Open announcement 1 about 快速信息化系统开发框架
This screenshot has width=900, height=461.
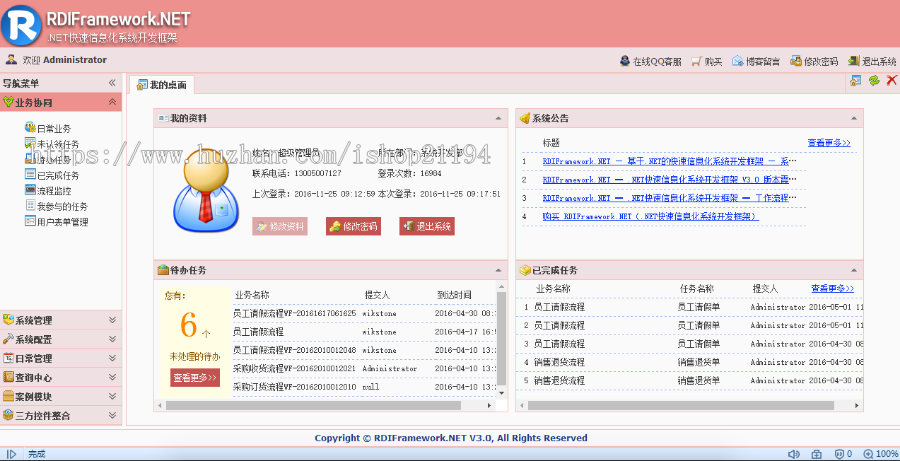(670, 161)
